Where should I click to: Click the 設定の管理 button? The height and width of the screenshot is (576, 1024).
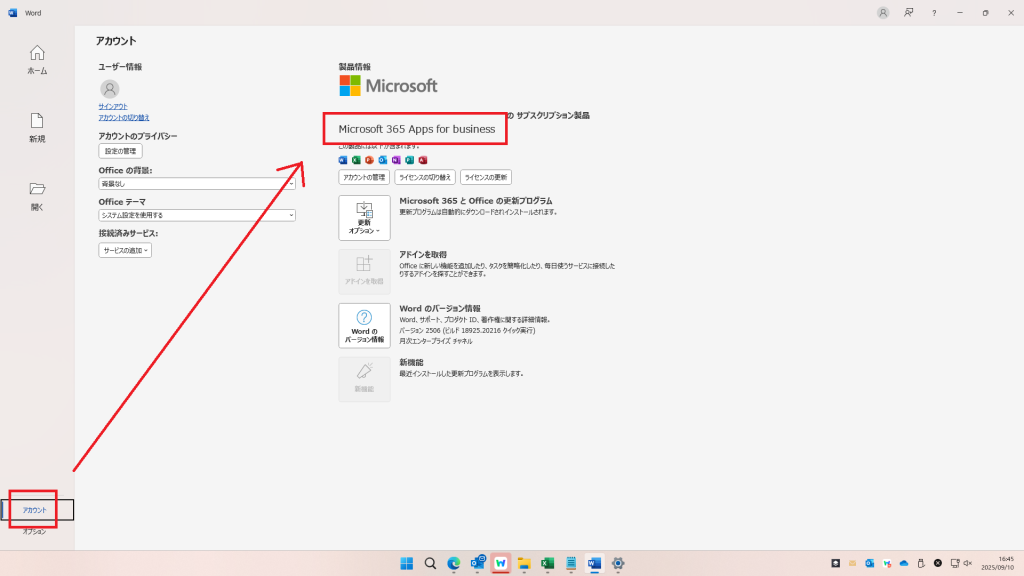[120, 151]
